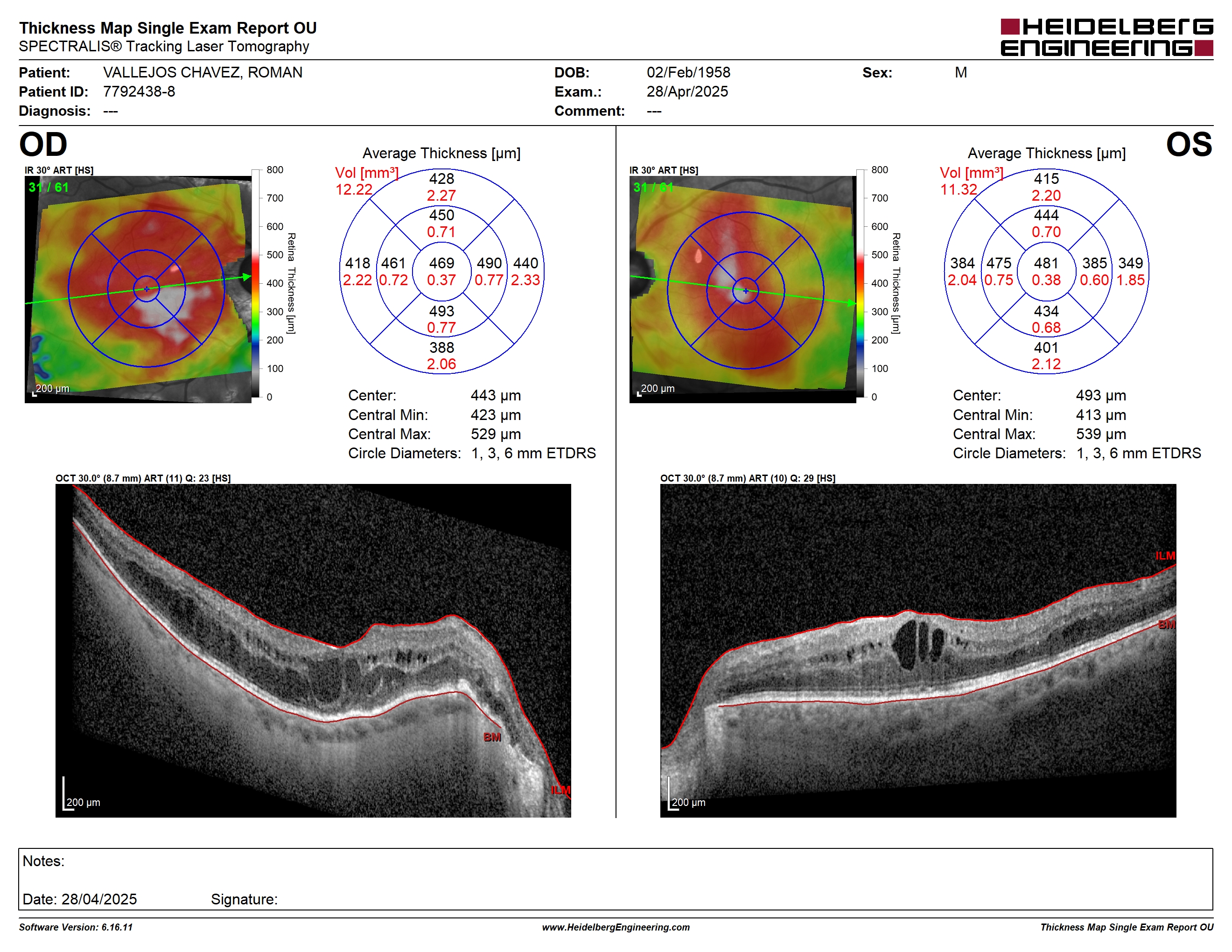Viewport: 1232px width, 952px height.
Task: Click OS Central Max value 539 µm
Action: [x=1100, y=434]
